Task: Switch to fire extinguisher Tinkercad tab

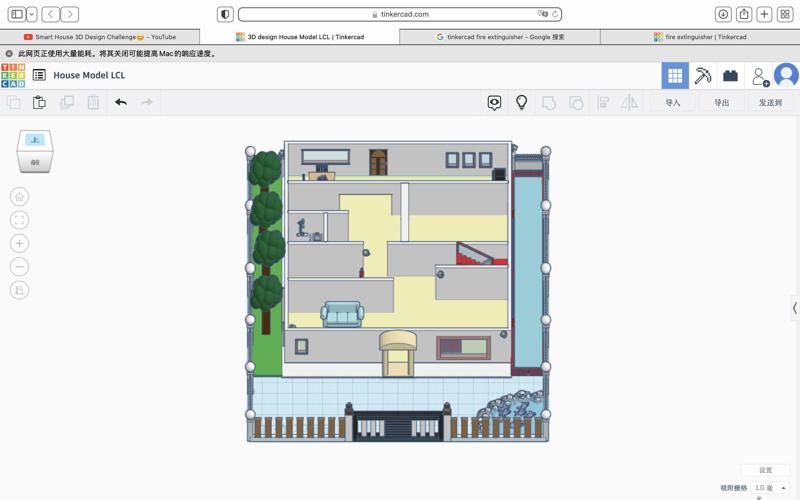Action: pos(700,37)
